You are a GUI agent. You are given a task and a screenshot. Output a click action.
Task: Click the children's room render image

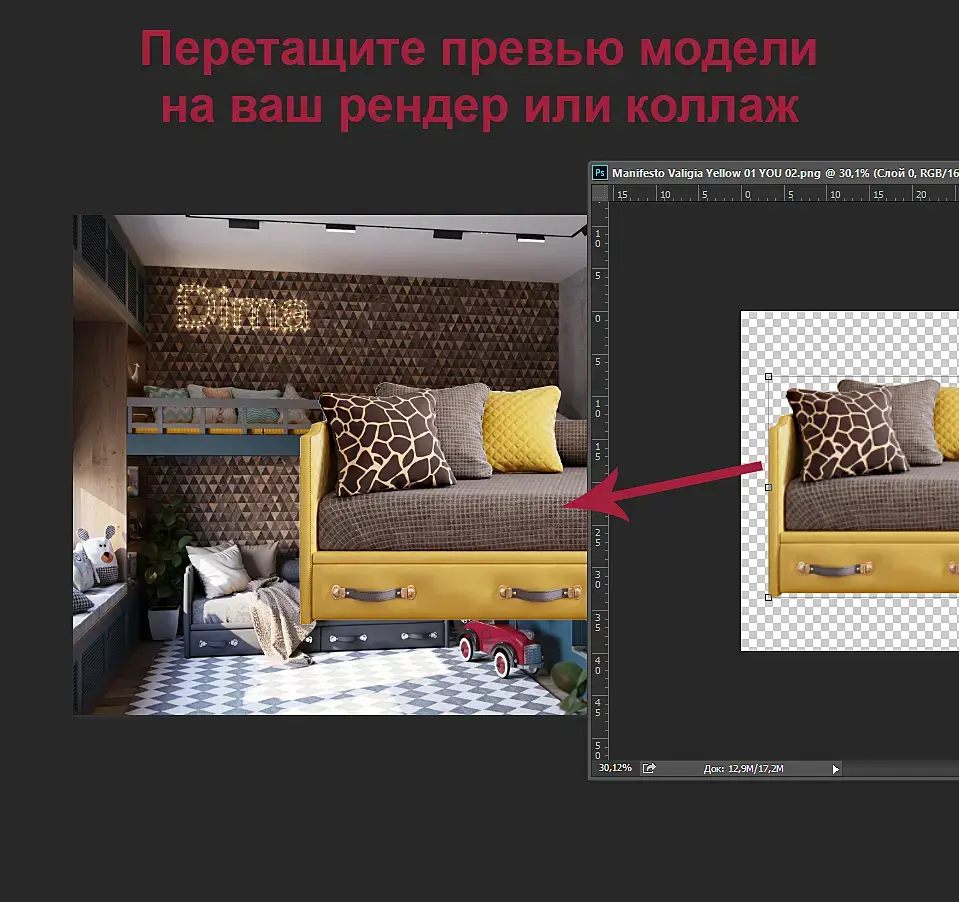(x=330, y=465)
